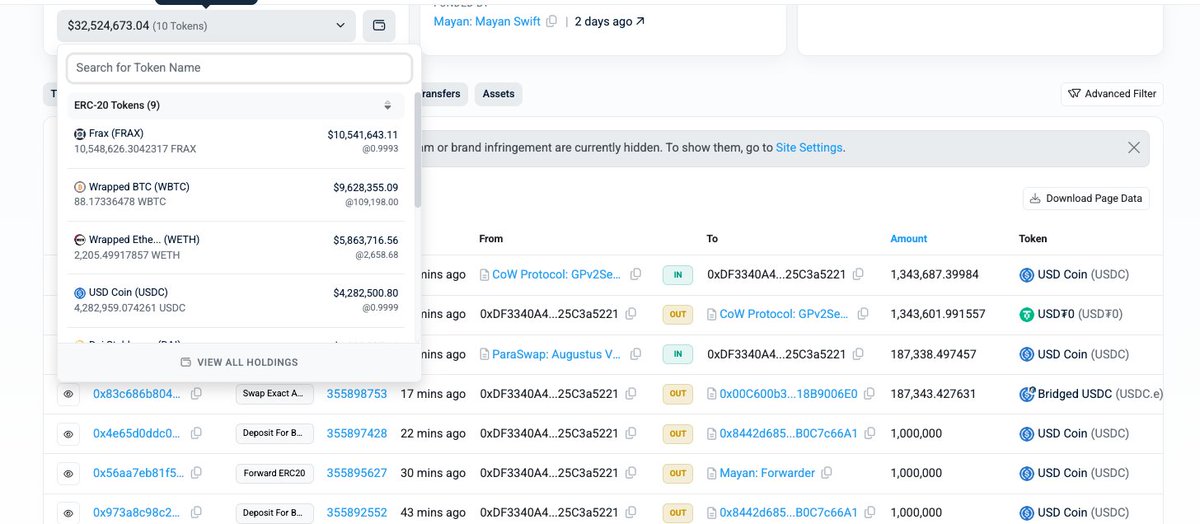Open the Site Settings link
This screenshot has width=1200, height=524.
point(809,147)
